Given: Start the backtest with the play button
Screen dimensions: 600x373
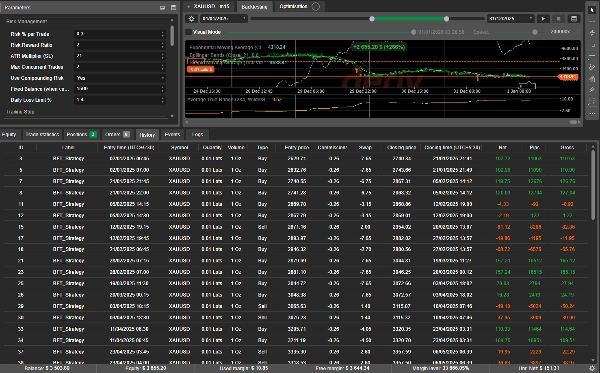Looking at the screenshot, I should coord(543,18).
